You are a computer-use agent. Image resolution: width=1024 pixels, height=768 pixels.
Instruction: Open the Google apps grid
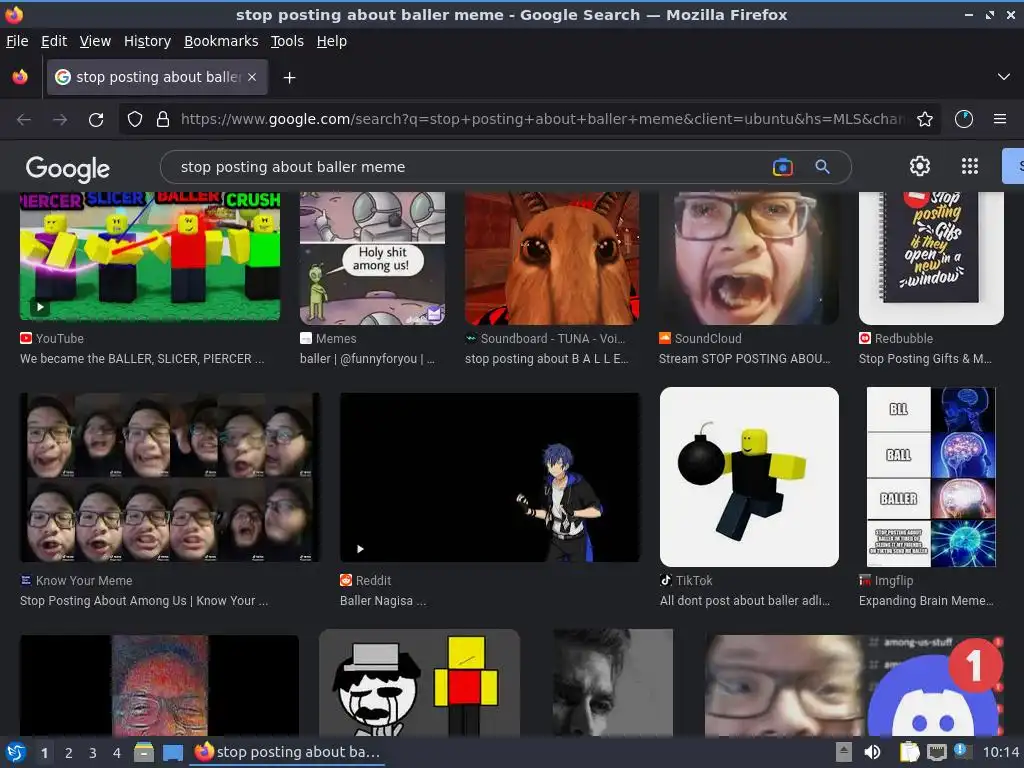pyautogui.click(x=970, y=167)
